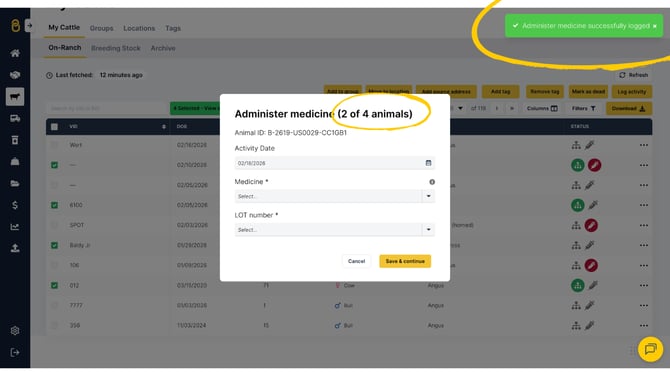Check the checkbox for row SPOT

point(54,225)
